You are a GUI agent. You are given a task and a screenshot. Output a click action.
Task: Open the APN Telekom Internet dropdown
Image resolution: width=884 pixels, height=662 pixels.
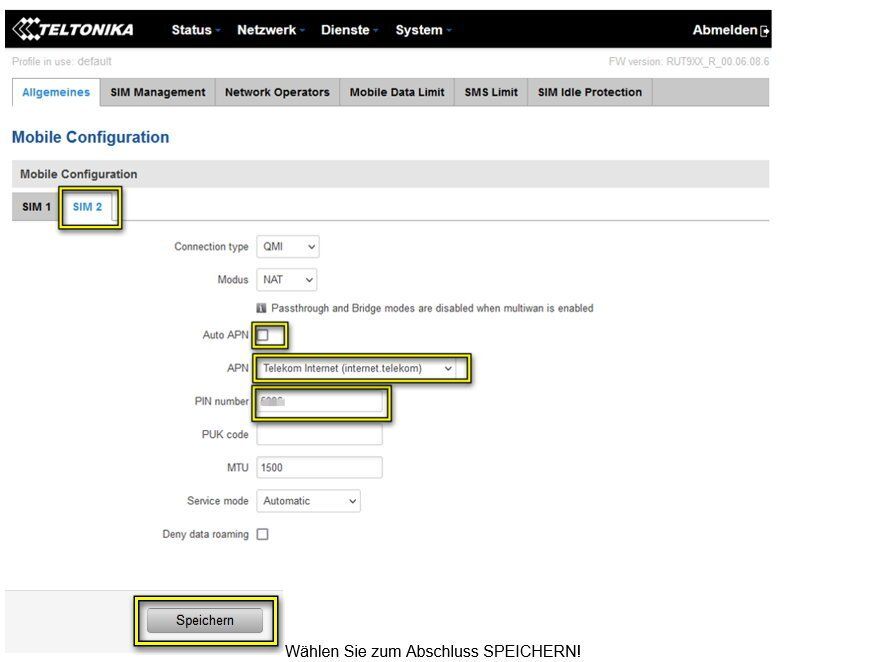click(357, 368)
